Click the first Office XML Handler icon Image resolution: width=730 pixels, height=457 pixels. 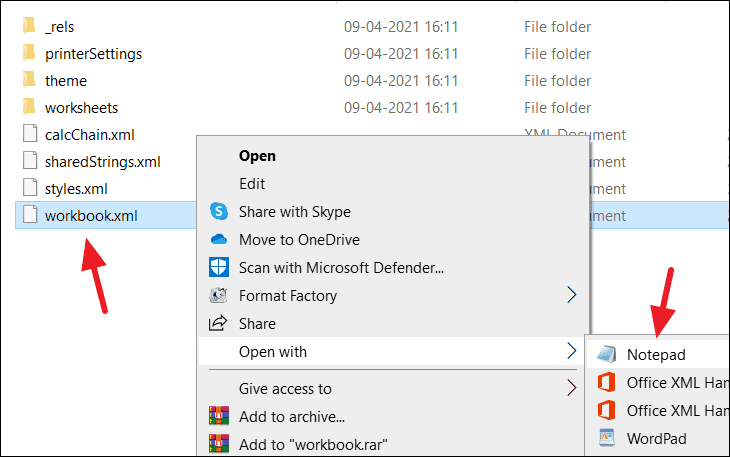pyautogui.click(x=606, y=382)
